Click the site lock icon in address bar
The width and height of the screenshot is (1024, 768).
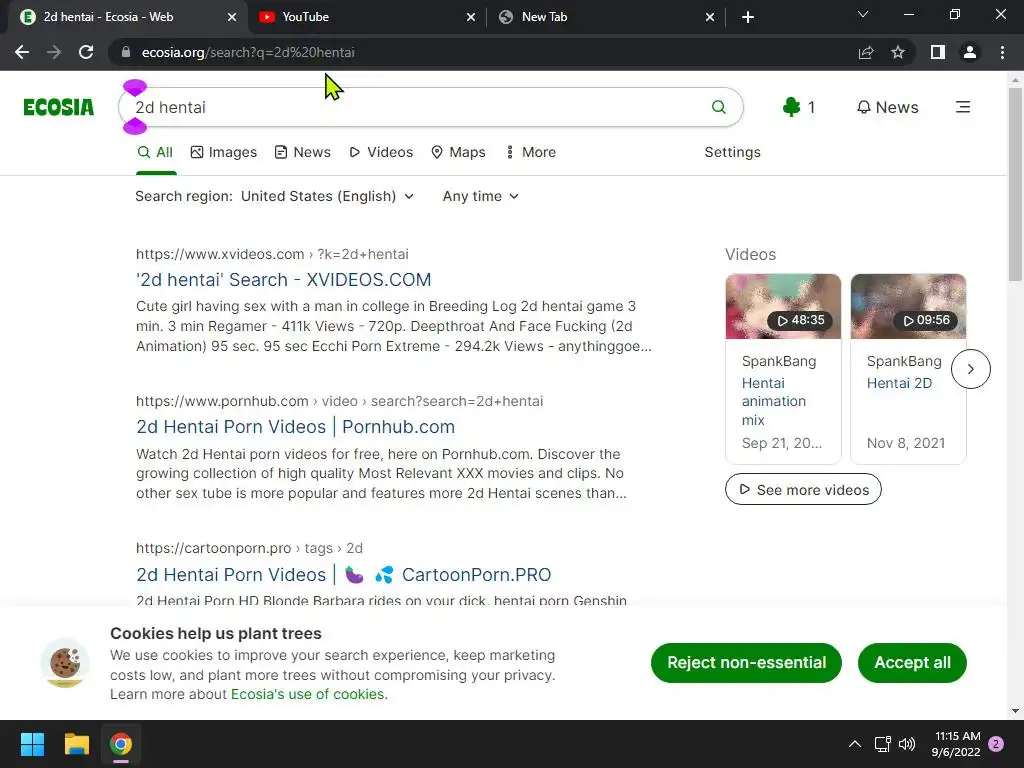point(126,52)
